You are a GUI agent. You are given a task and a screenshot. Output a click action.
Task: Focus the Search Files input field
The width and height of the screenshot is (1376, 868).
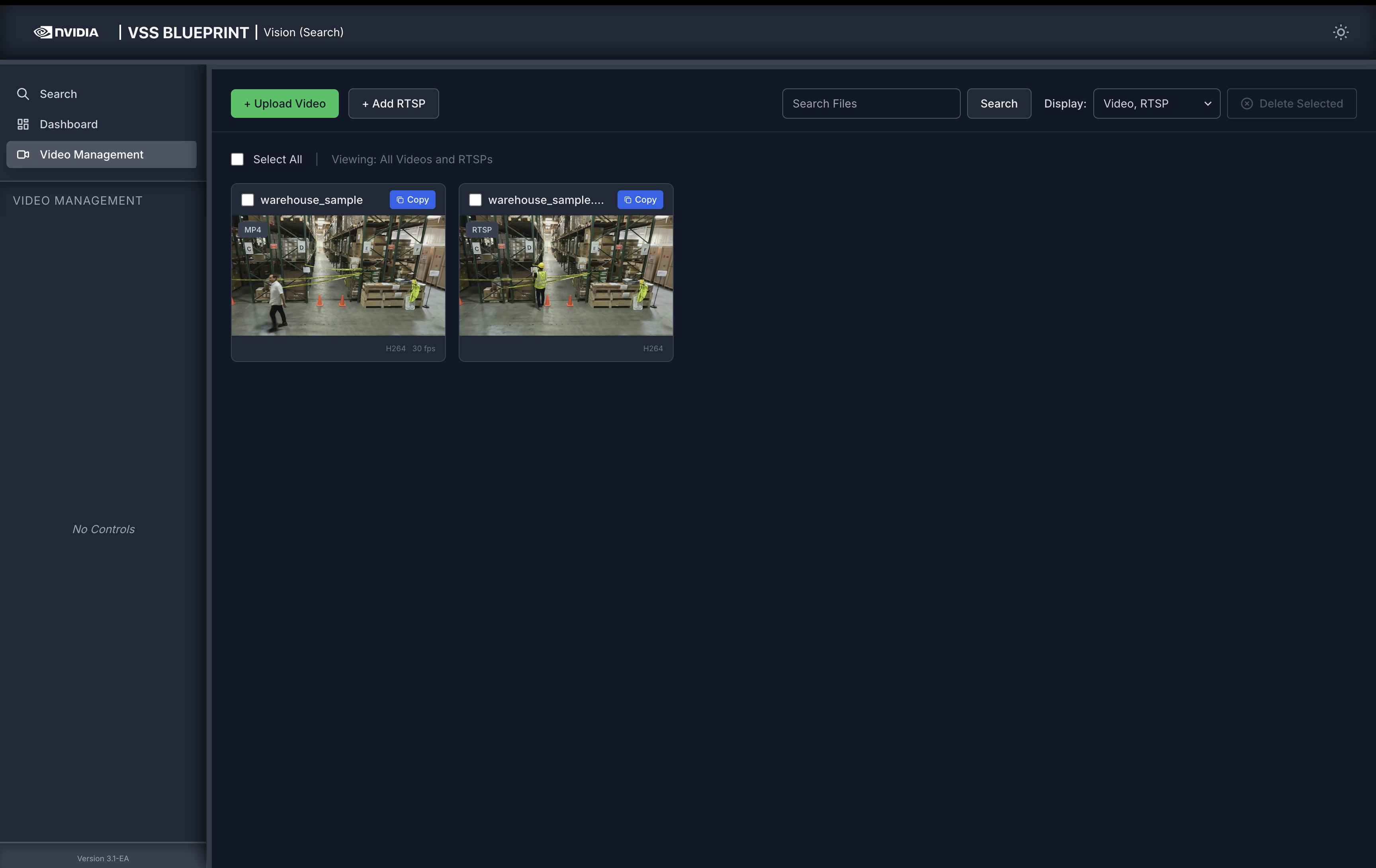(870, 104)
